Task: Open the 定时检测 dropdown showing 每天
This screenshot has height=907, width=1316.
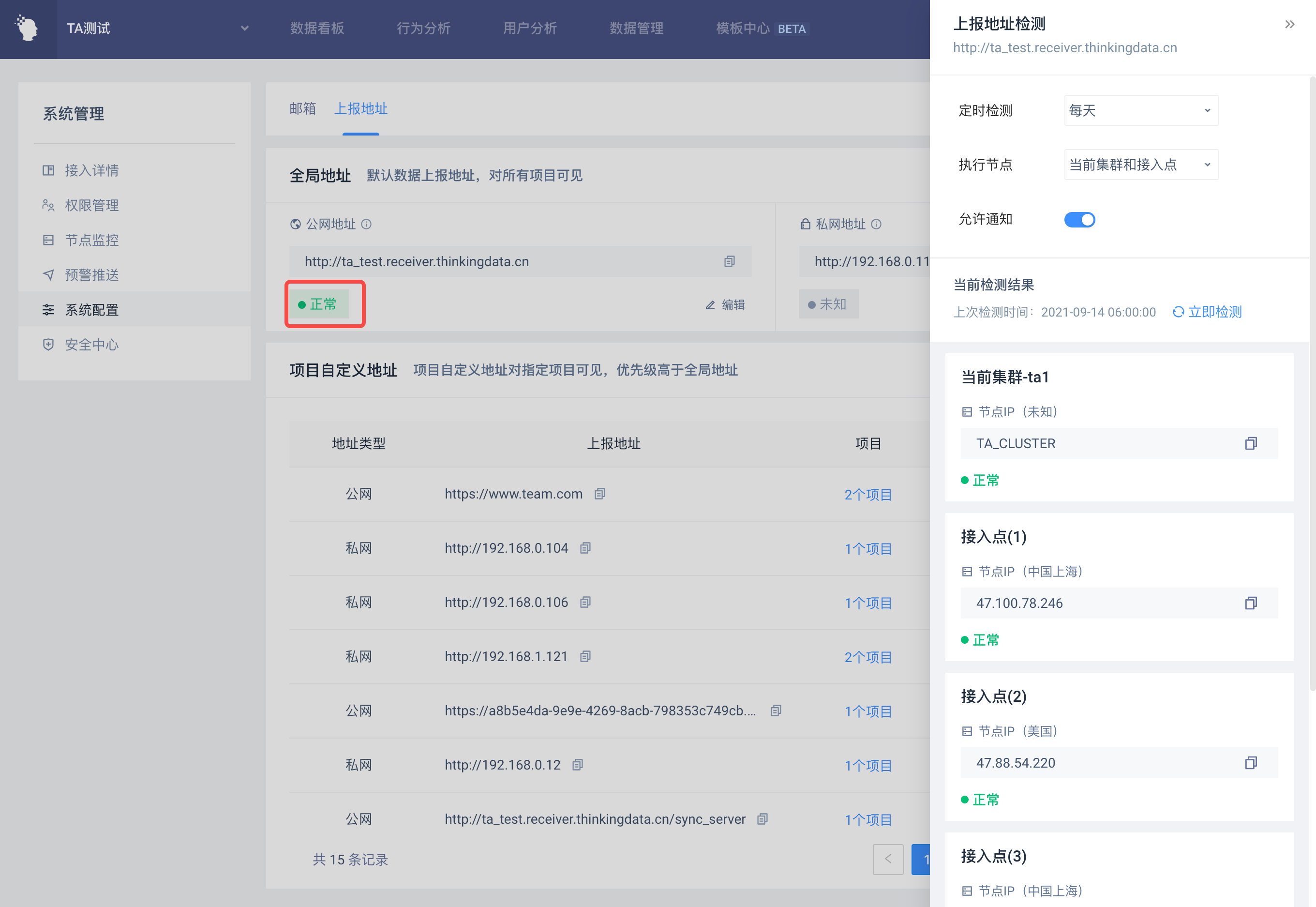Action: (x=1141, y=110)
